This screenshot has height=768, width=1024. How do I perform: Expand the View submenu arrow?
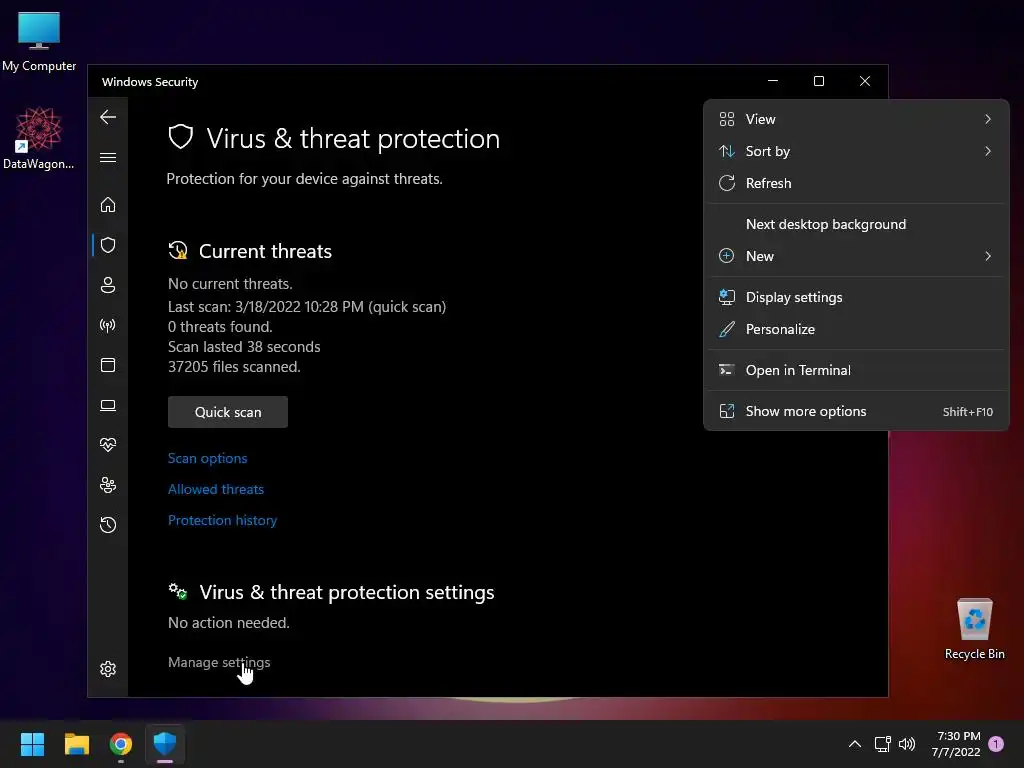[987, 119]
